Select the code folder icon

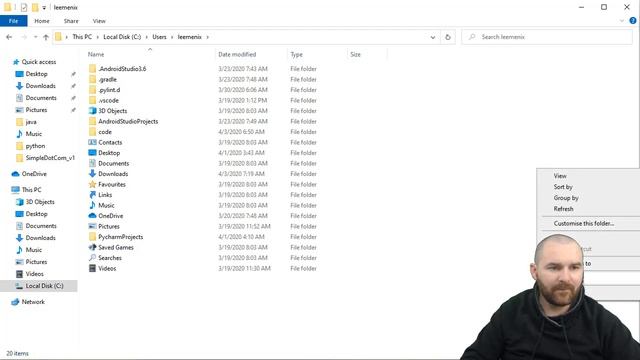93,132
